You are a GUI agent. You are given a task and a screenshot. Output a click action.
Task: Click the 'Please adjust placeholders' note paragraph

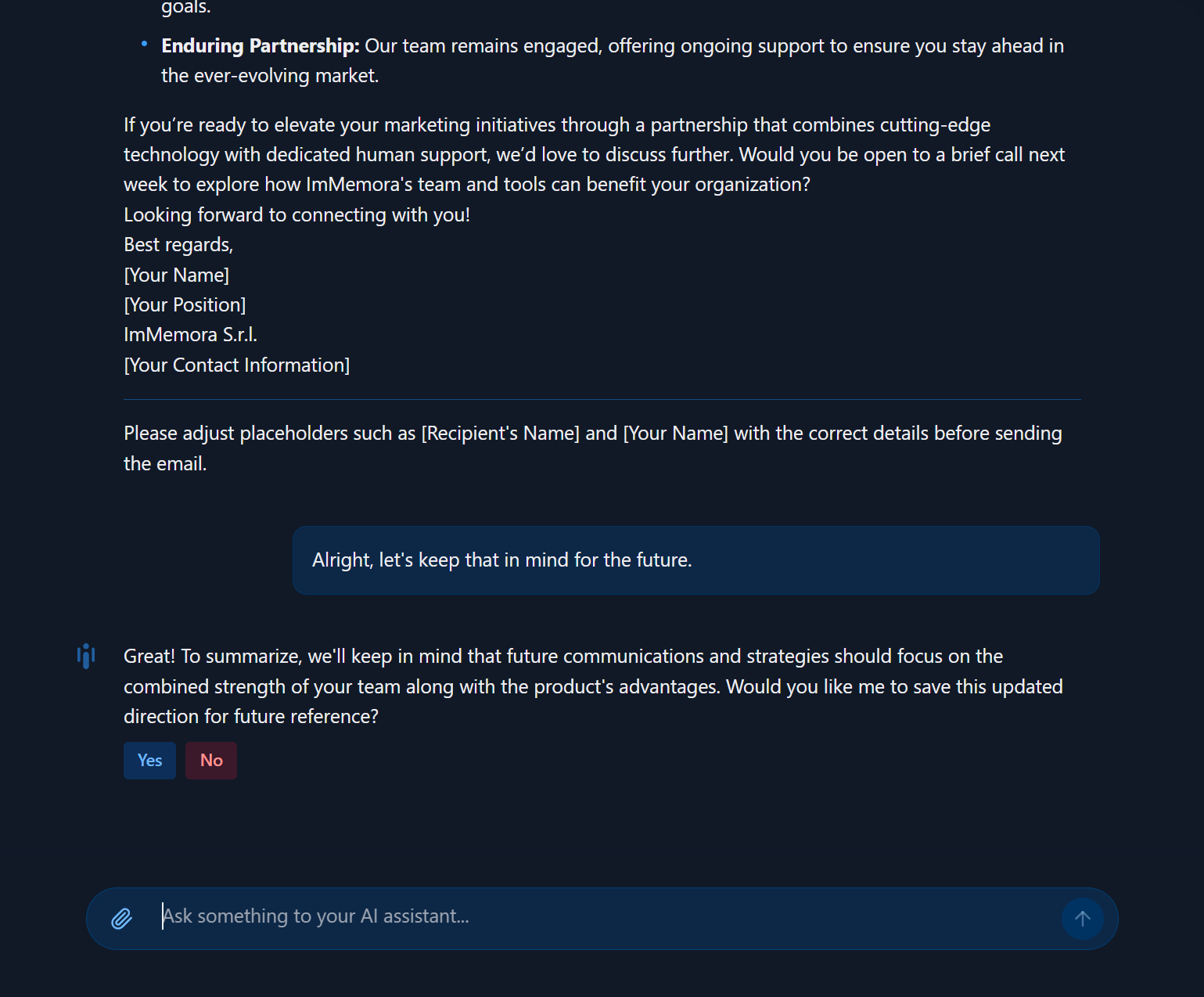593,448
